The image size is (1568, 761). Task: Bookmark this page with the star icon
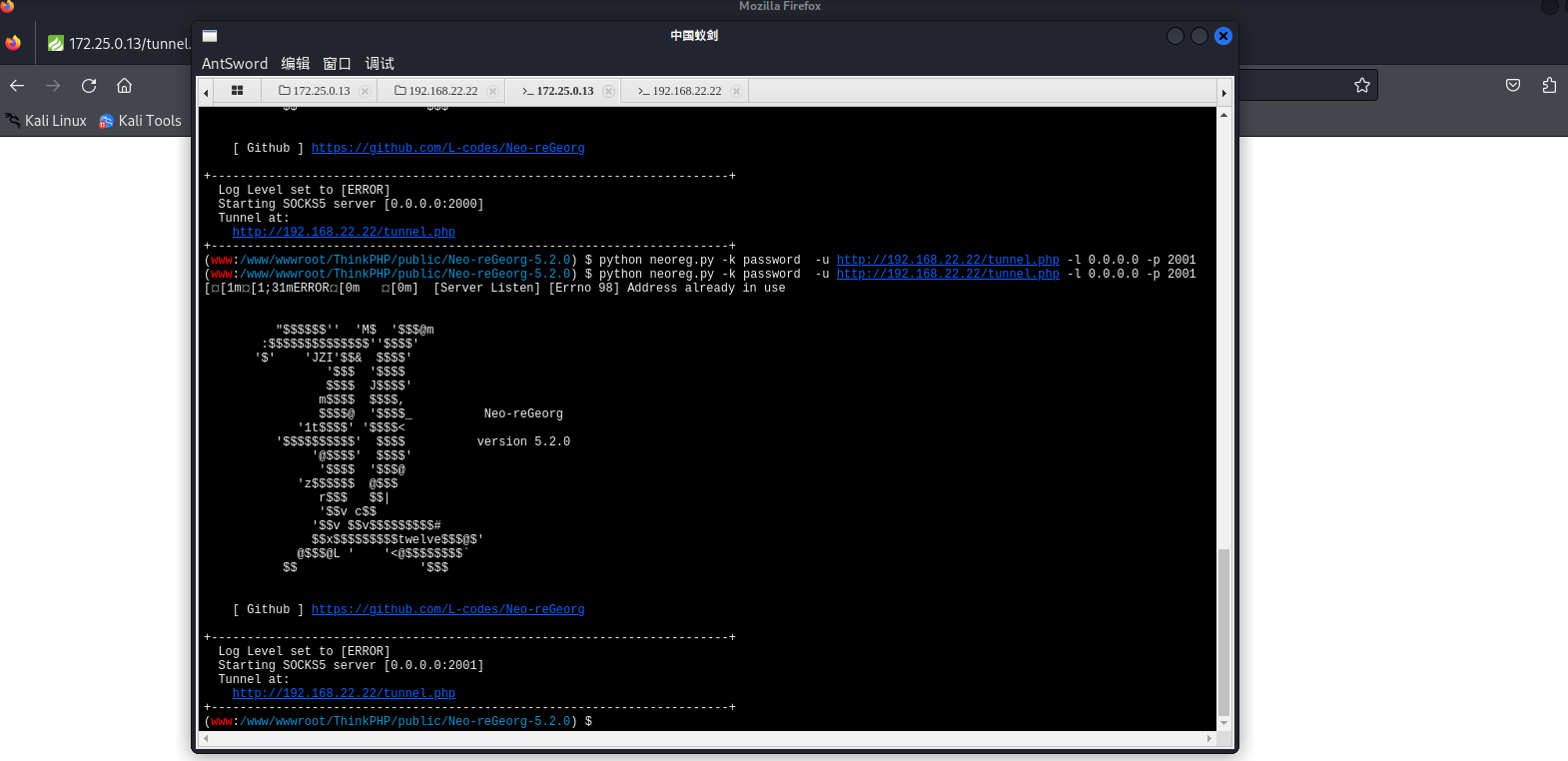coord(1362,86)
